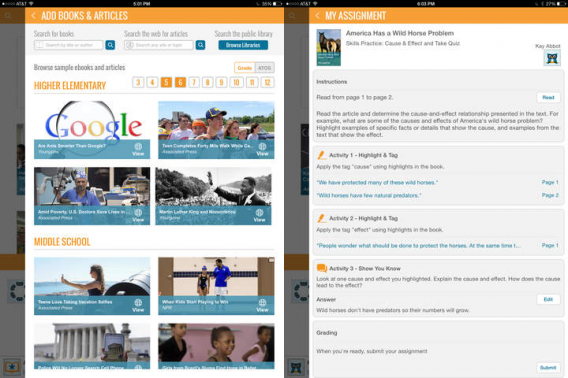Screen dimensions: 568x378
Task: Open the wild horse book cover
Action: (329, 47)
